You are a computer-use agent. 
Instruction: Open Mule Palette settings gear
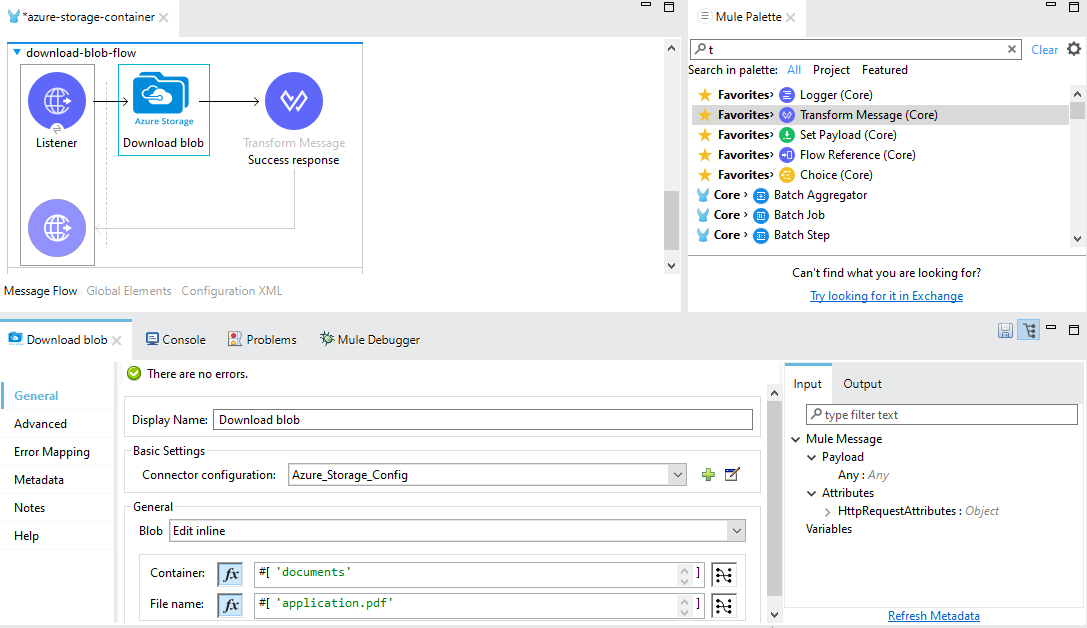(1074, 49)
